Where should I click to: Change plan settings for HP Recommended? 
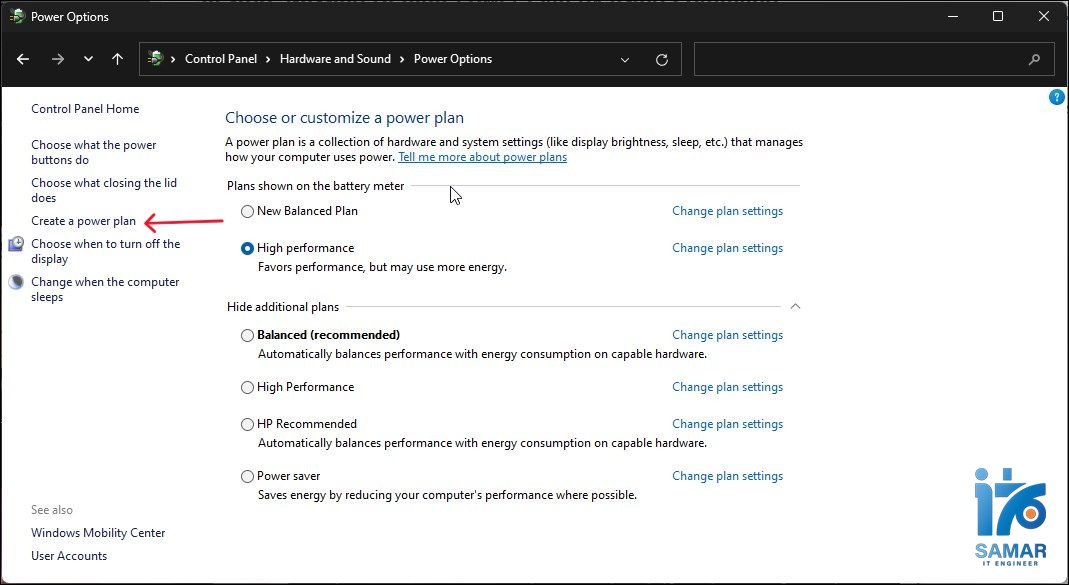tap(727, 424)
